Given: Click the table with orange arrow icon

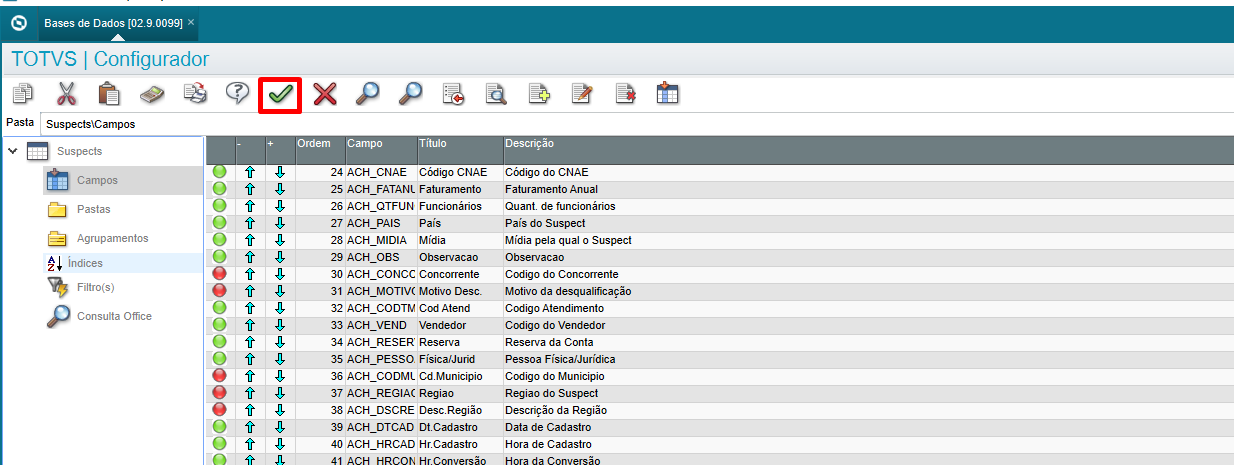Looking at the screenshot, I should [668, 94].
